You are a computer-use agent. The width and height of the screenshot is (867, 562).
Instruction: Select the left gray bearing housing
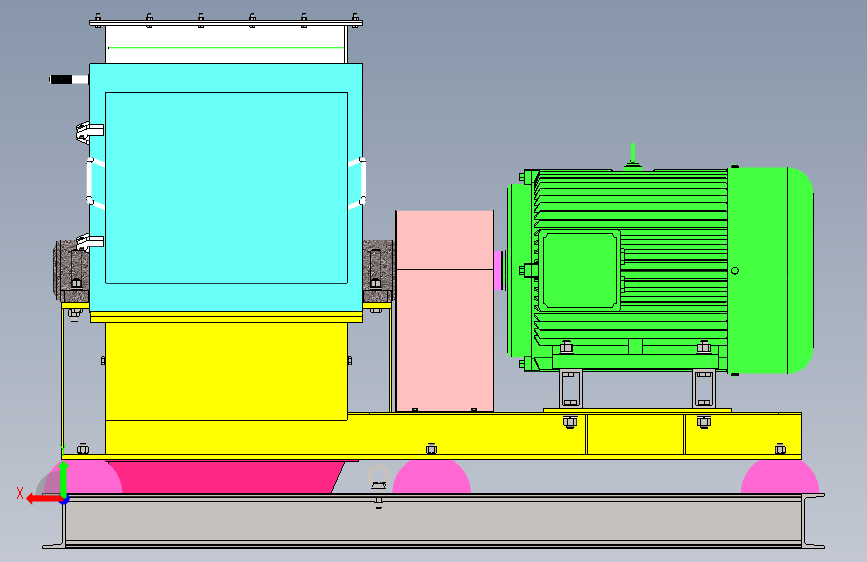click(71, 270)
